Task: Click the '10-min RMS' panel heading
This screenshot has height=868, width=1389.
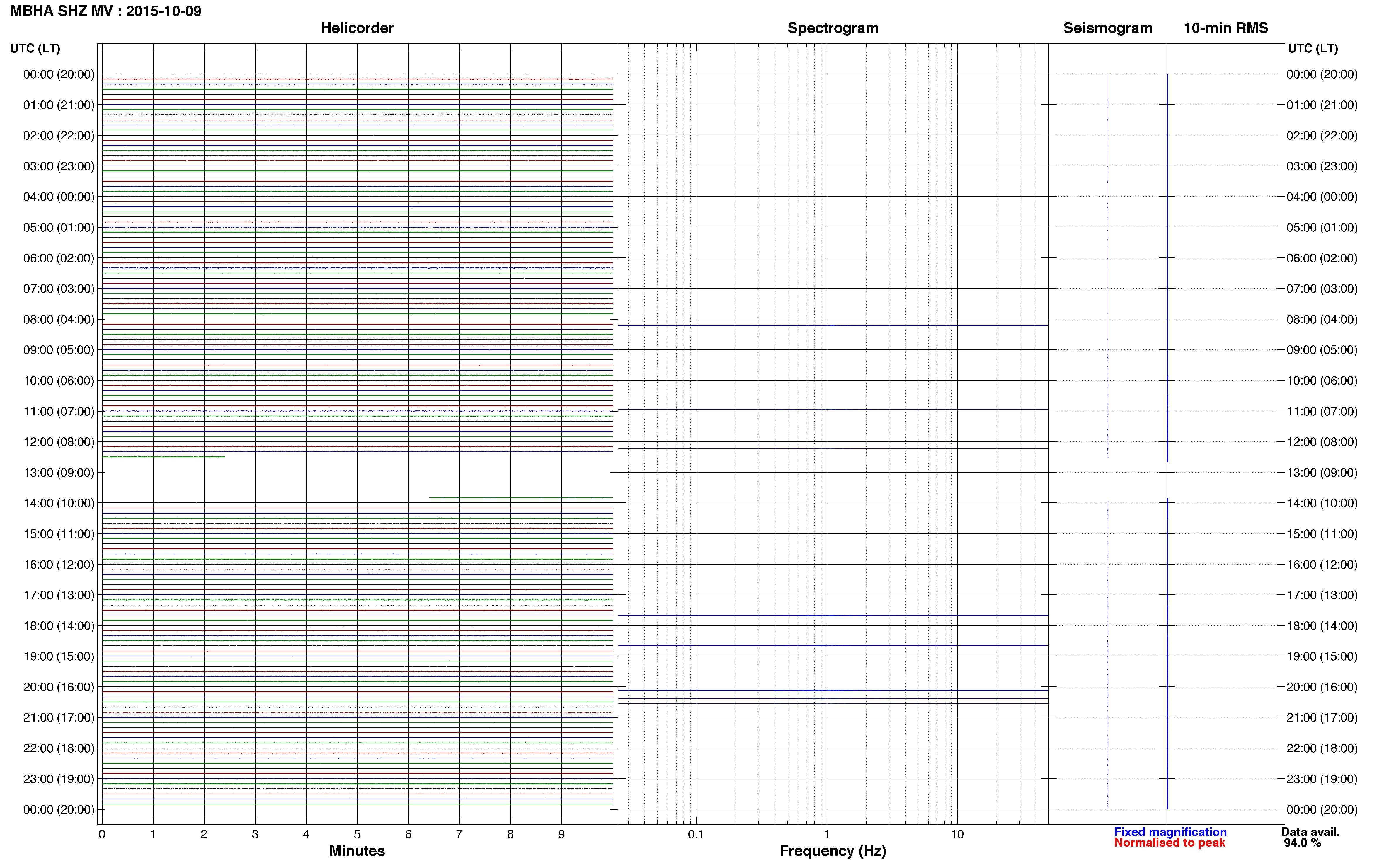Action: pos(1226,28)
